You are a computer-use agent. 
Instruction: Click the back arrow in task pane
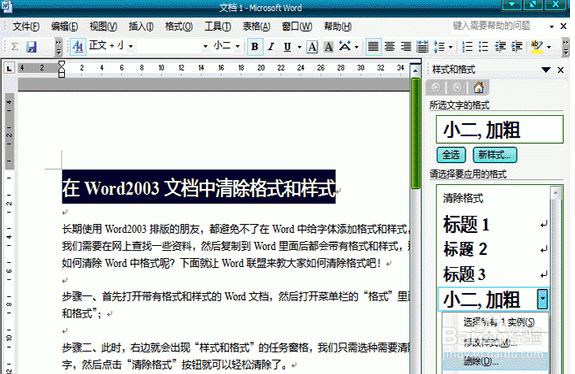(436, 88)
